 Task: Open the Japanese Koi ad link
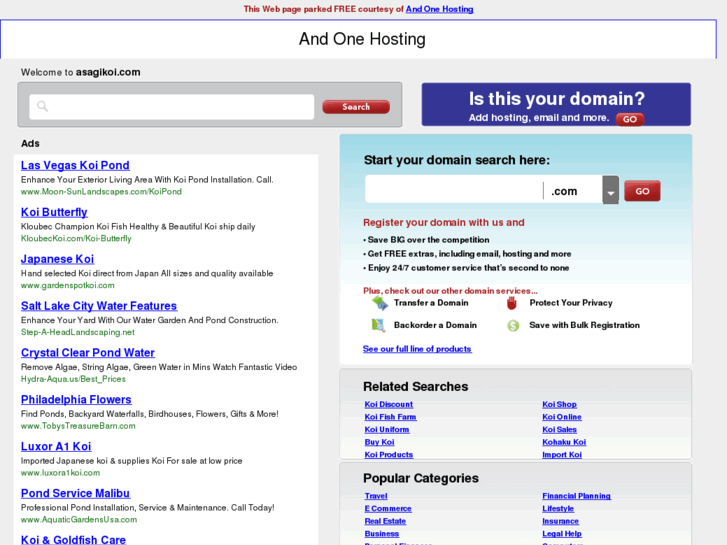[57, 259]
